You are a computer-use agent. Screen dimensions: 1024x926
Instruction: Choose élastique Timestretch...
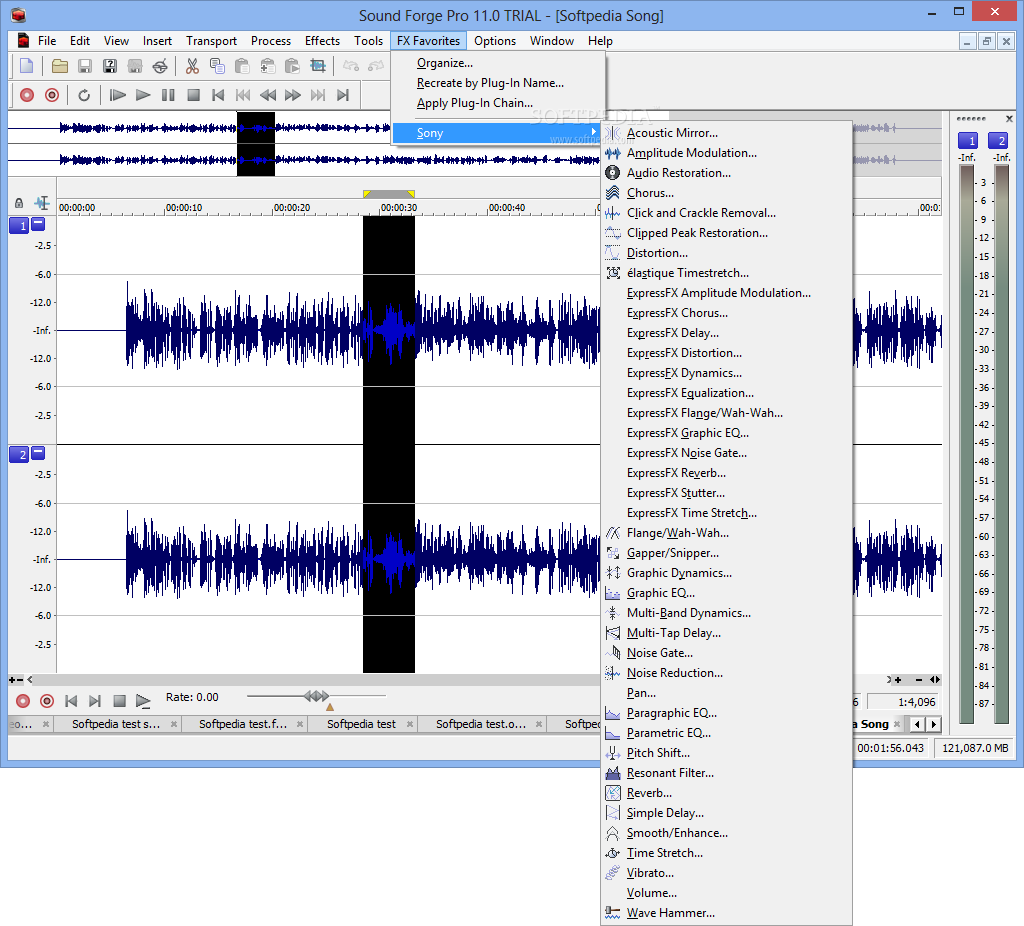[726, 273]
